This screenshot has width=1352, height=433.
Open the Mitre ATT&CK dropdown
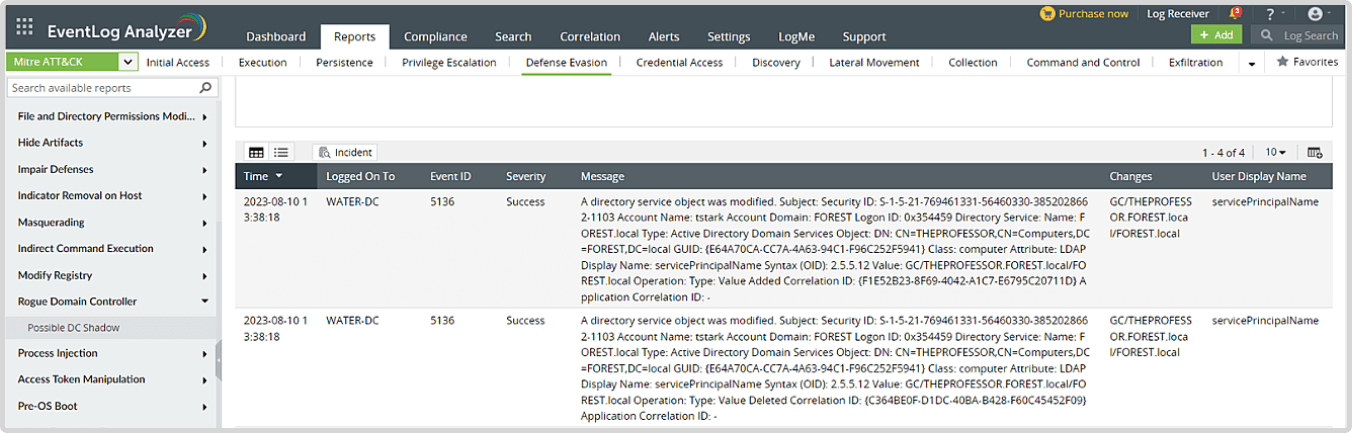[128, 62]
